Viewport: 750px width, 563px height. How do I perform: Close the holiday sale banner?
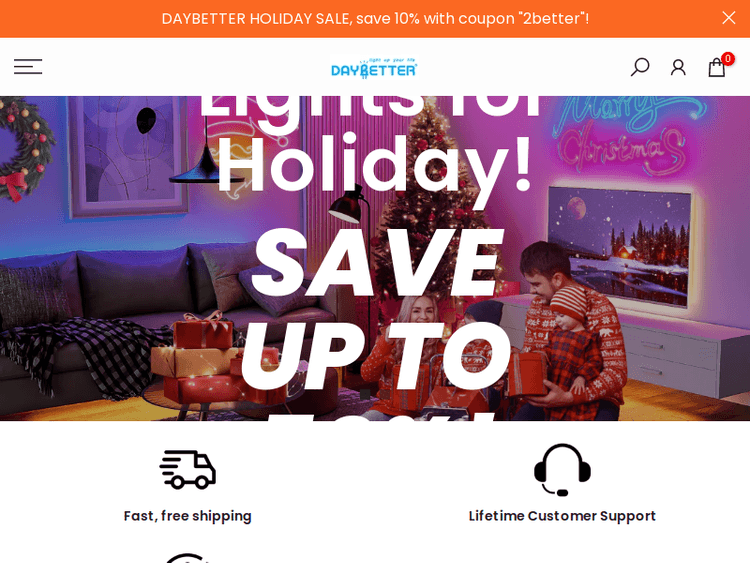click(728, 18)
